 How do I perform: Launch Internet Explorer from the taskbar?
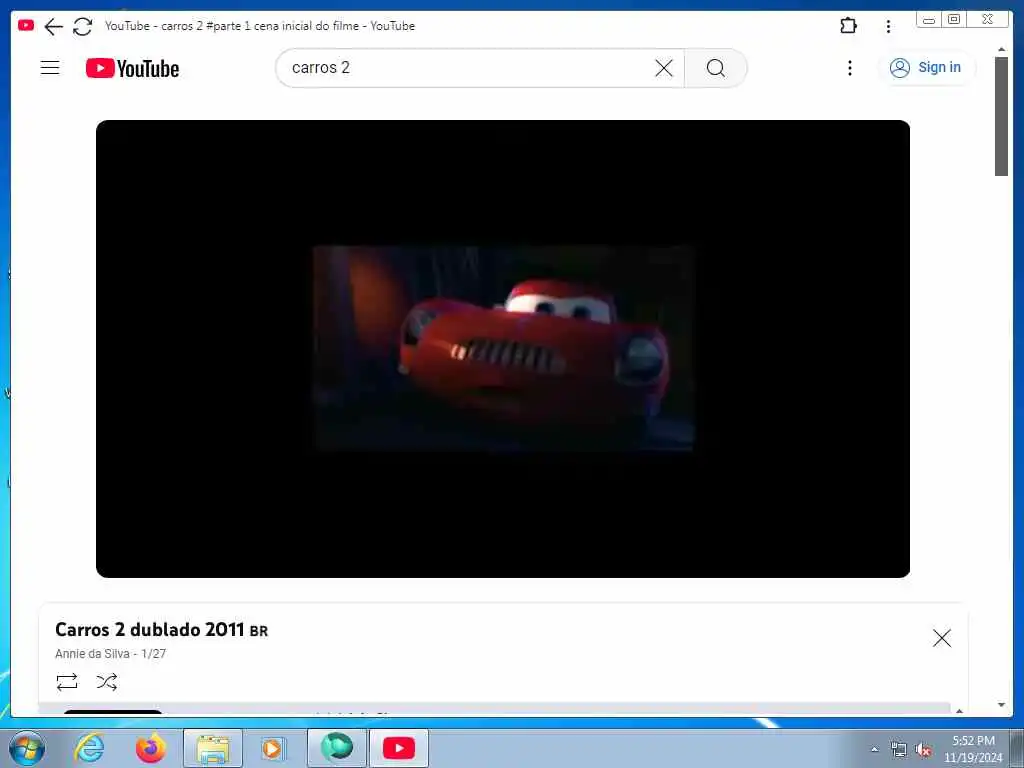point(89,748)
